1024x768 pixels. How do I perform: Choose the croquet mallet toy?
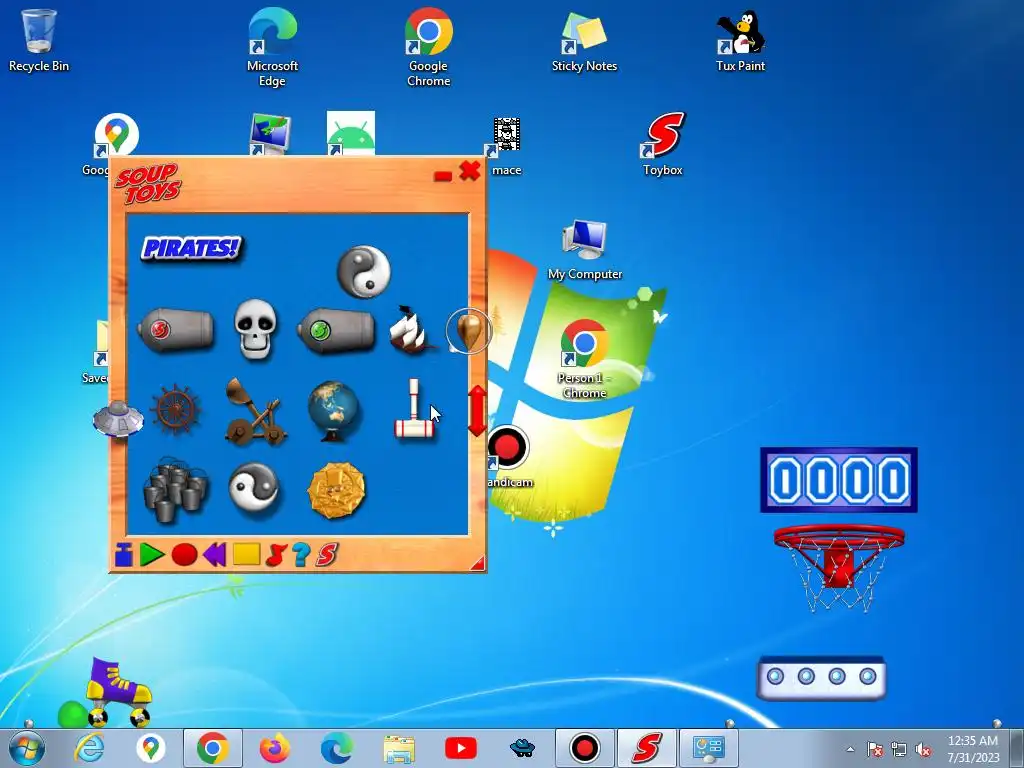[x=414, y=409]
